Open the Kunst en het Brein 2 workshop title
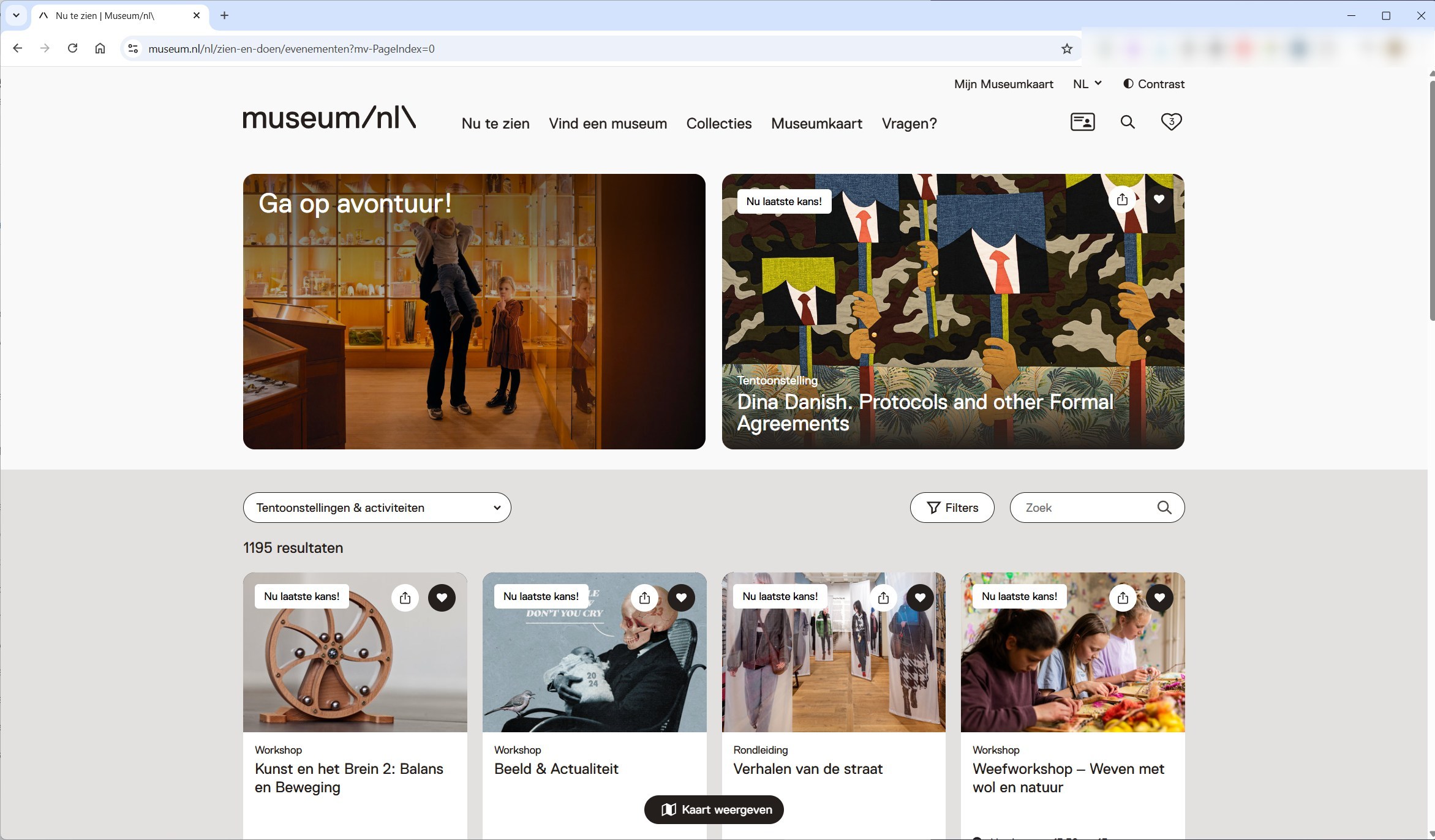 click(349, 778)
